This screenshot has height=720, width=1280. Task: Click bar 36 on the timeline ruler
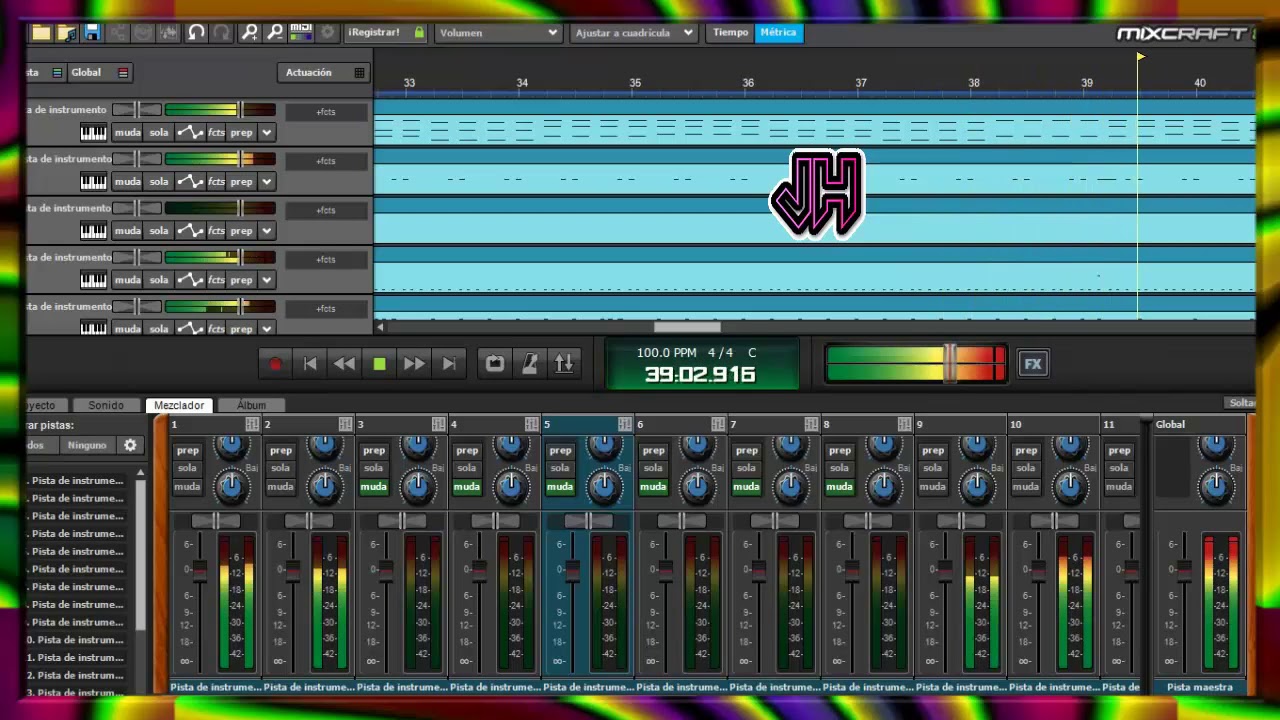tap(748, 83)
